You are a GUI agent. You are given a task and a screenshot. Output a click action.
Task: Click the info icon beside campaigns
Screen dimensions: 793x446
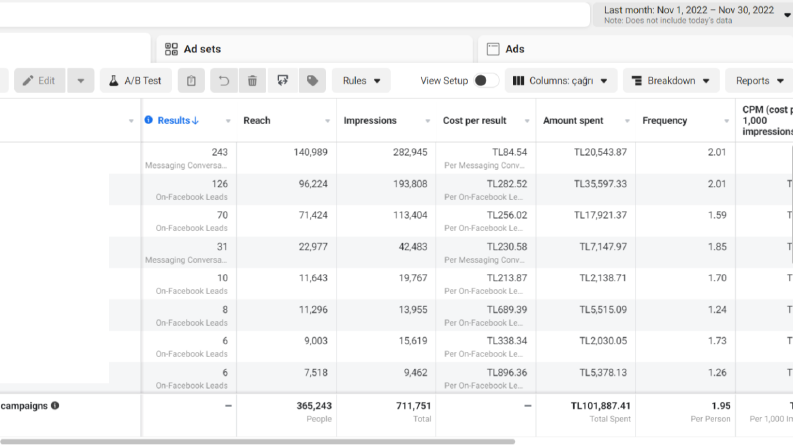coord(55,406)
